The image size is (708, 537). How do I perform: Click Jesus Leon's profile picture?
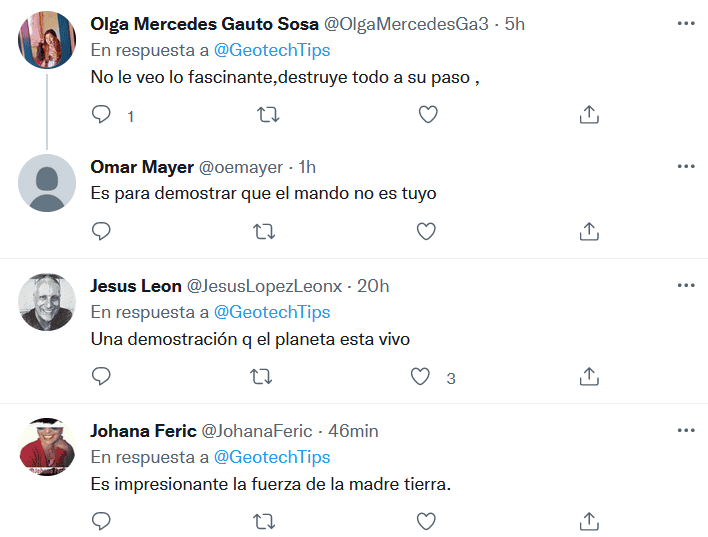click(47, 302)
